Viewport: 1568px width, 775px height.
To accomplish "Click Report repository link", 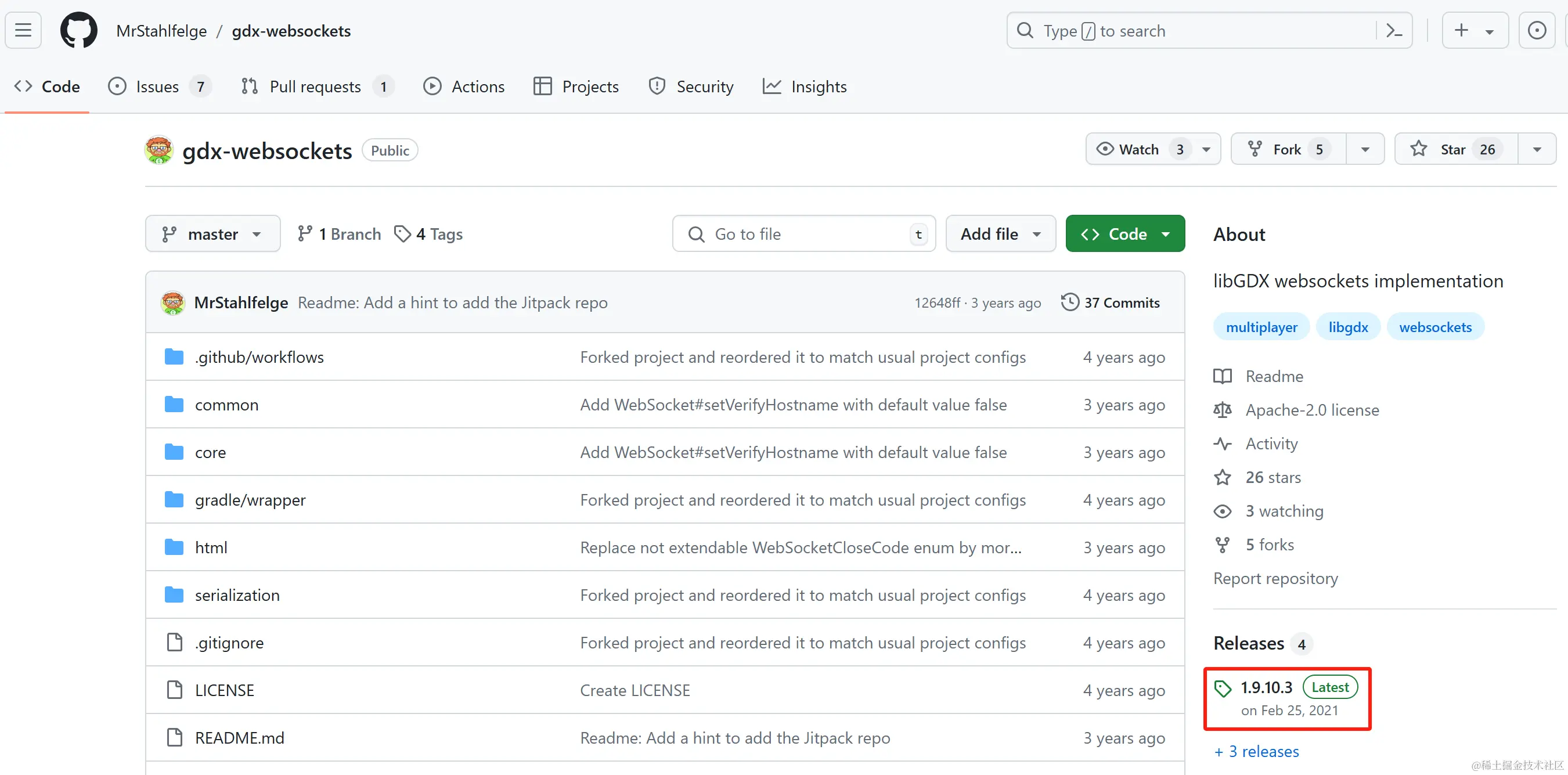I will point(1276,578).
